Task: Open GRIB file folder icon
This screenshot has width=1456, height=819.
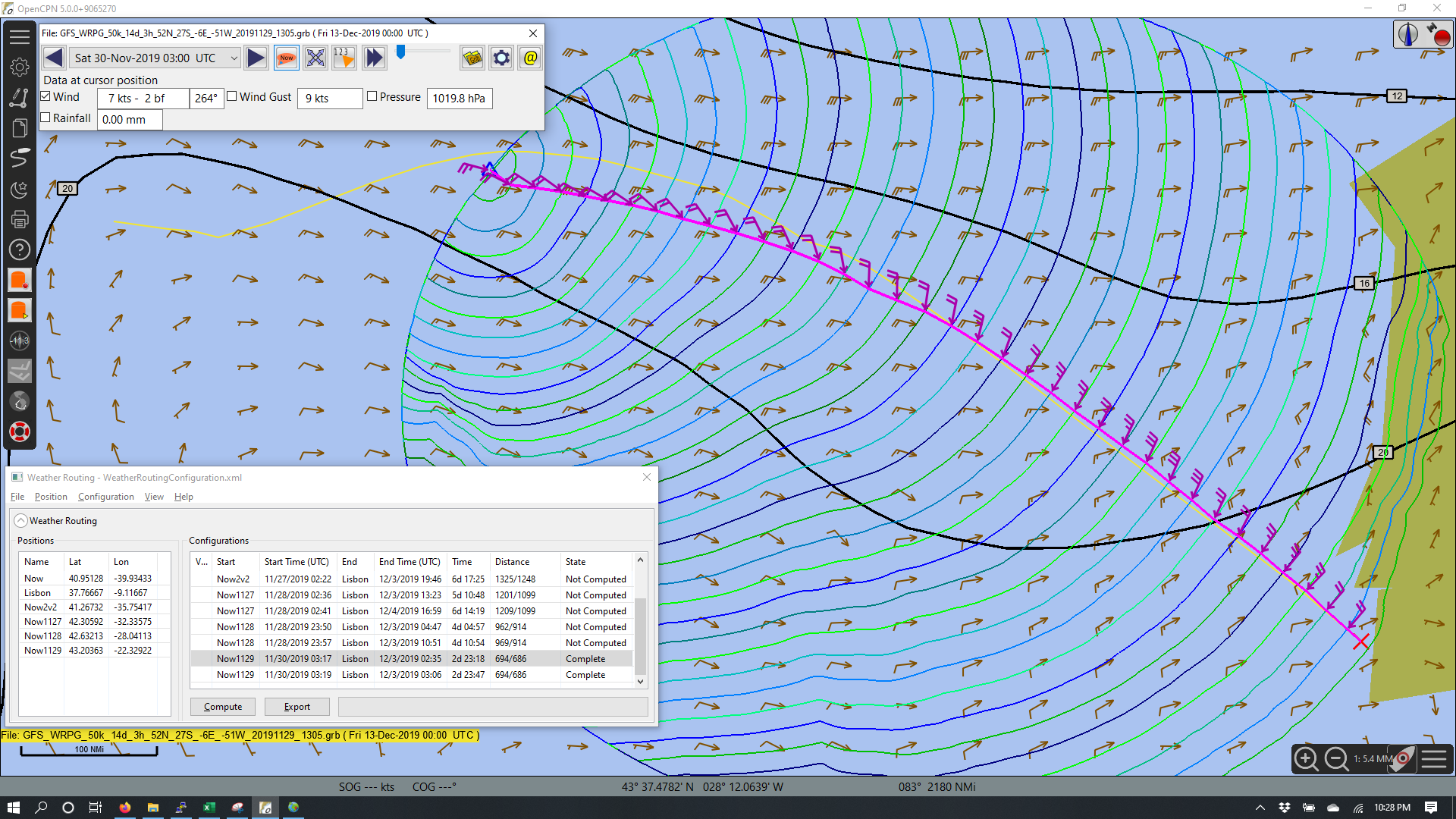Action: 472,58
